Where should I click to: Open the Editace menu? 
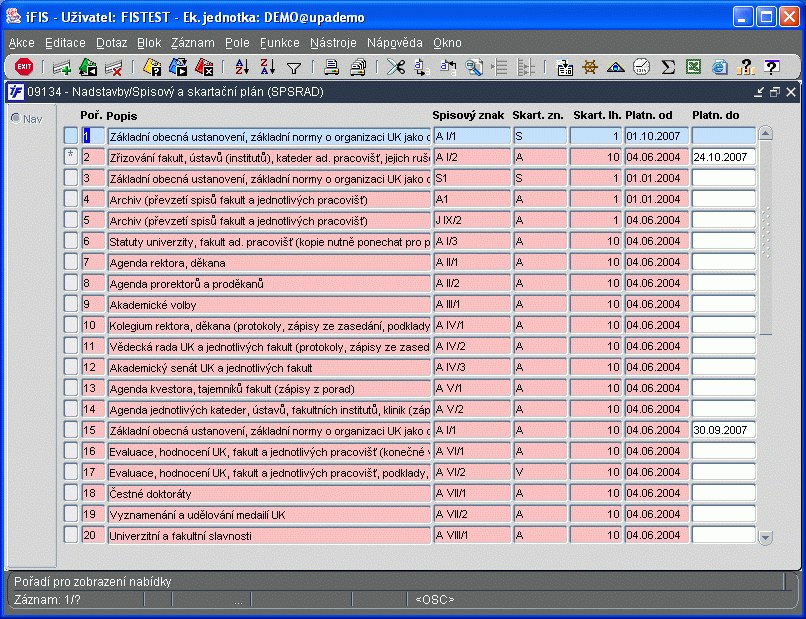click(x=65, y=43)
